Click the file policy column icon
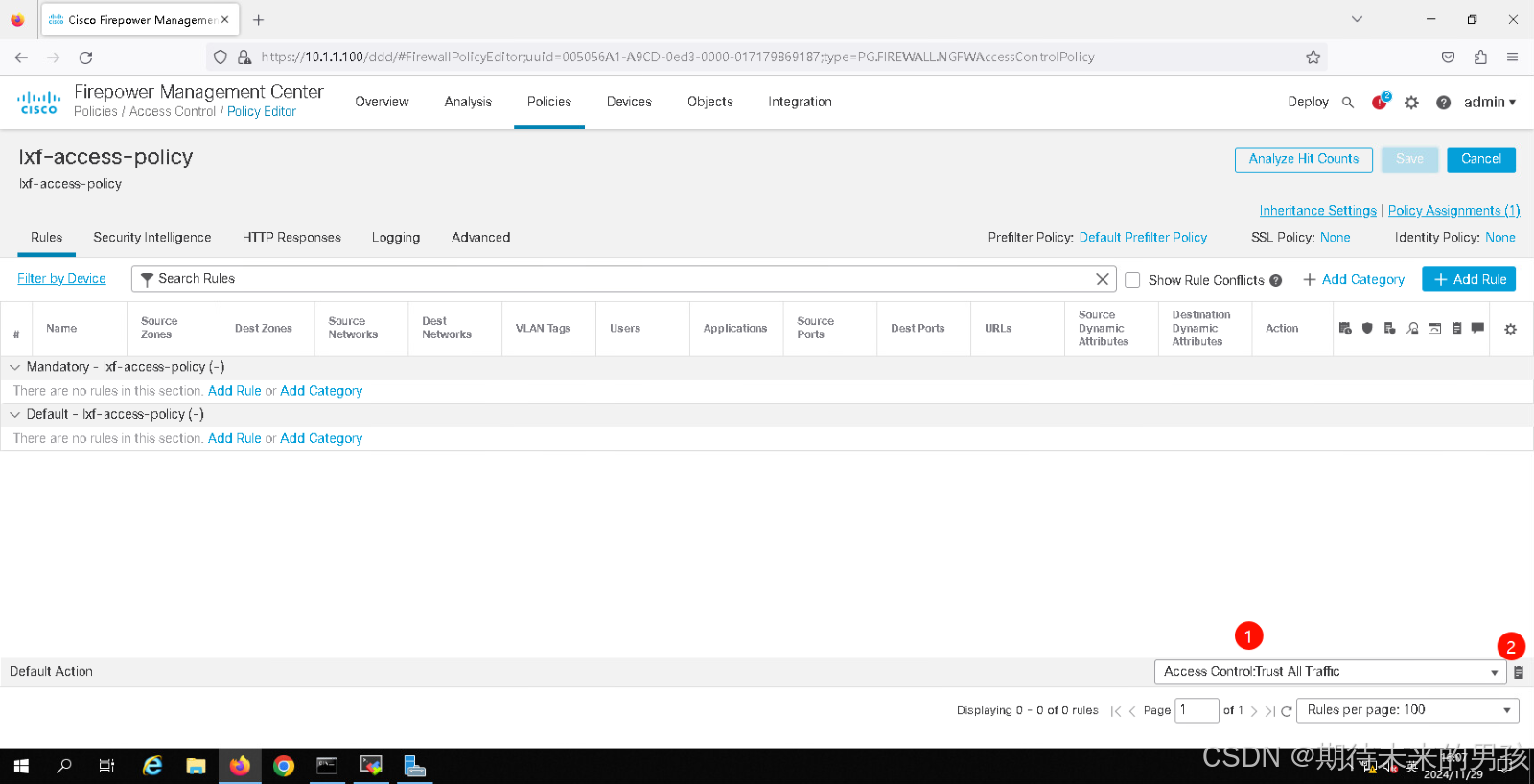 point(1389,329)
